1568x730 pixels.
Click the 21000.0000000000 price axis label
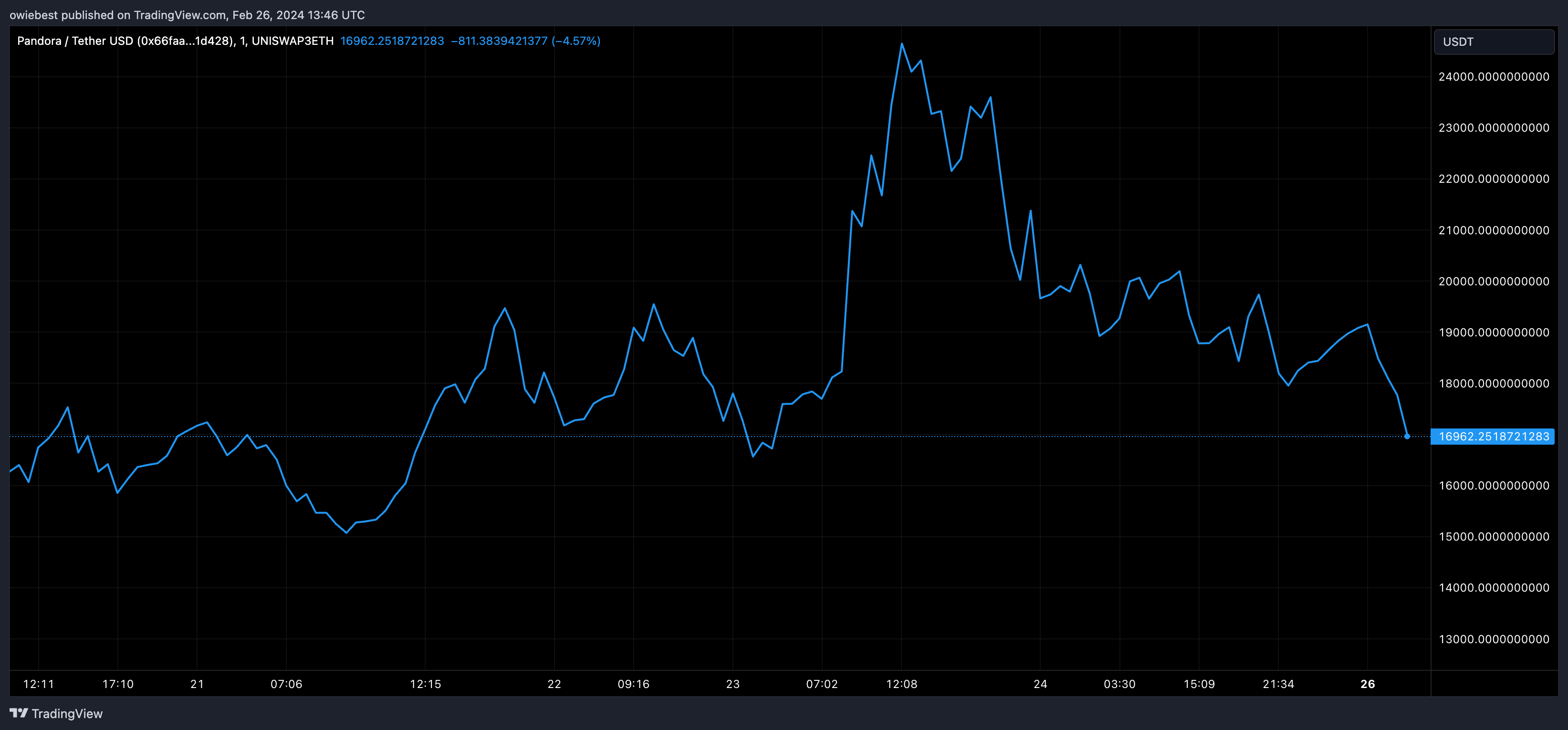pyautogui.click(x=1494, y=230)
